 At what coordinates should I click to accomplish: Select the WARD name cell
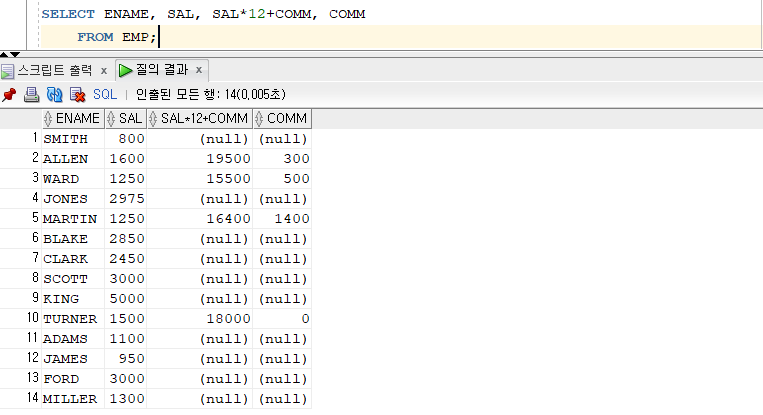(x=73, y=179)
